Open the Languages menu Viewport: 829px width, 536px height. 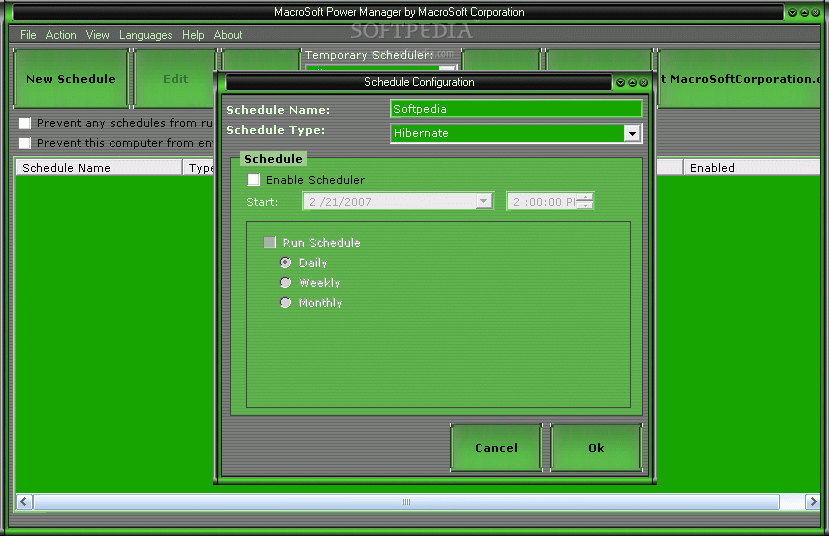tap(145, 35)
